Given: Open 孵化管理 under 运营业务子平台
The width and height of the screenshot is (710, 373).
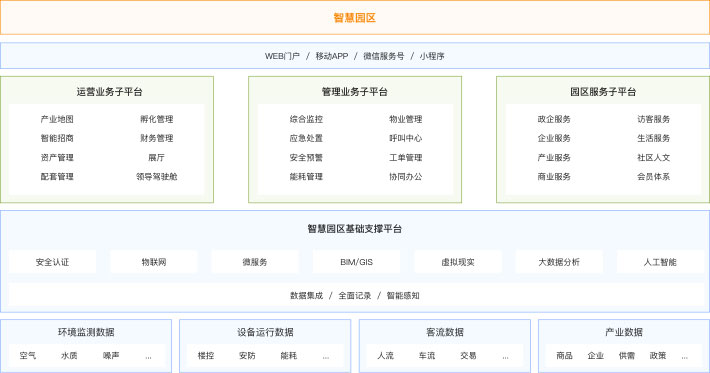Looking at the screenshot, I should click(x=157, y=119).
